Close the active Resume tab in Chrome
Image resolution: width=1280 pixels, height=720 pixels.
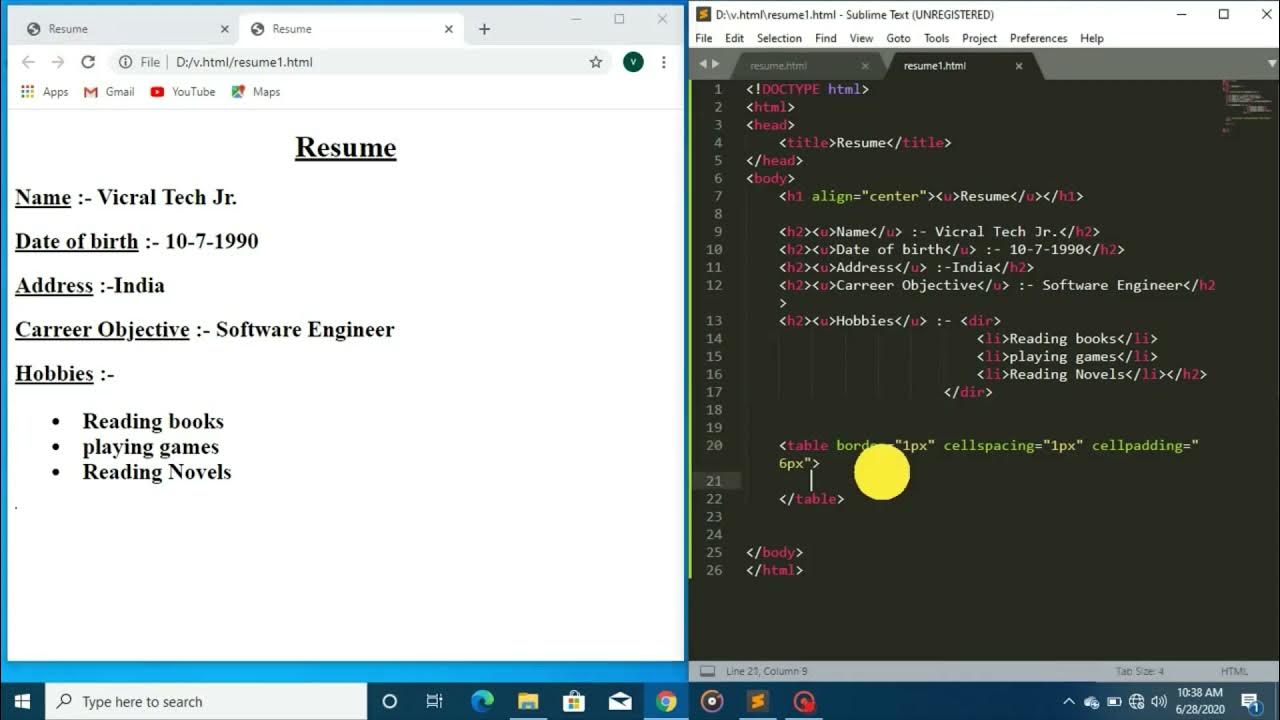click(x=449, y=29)
